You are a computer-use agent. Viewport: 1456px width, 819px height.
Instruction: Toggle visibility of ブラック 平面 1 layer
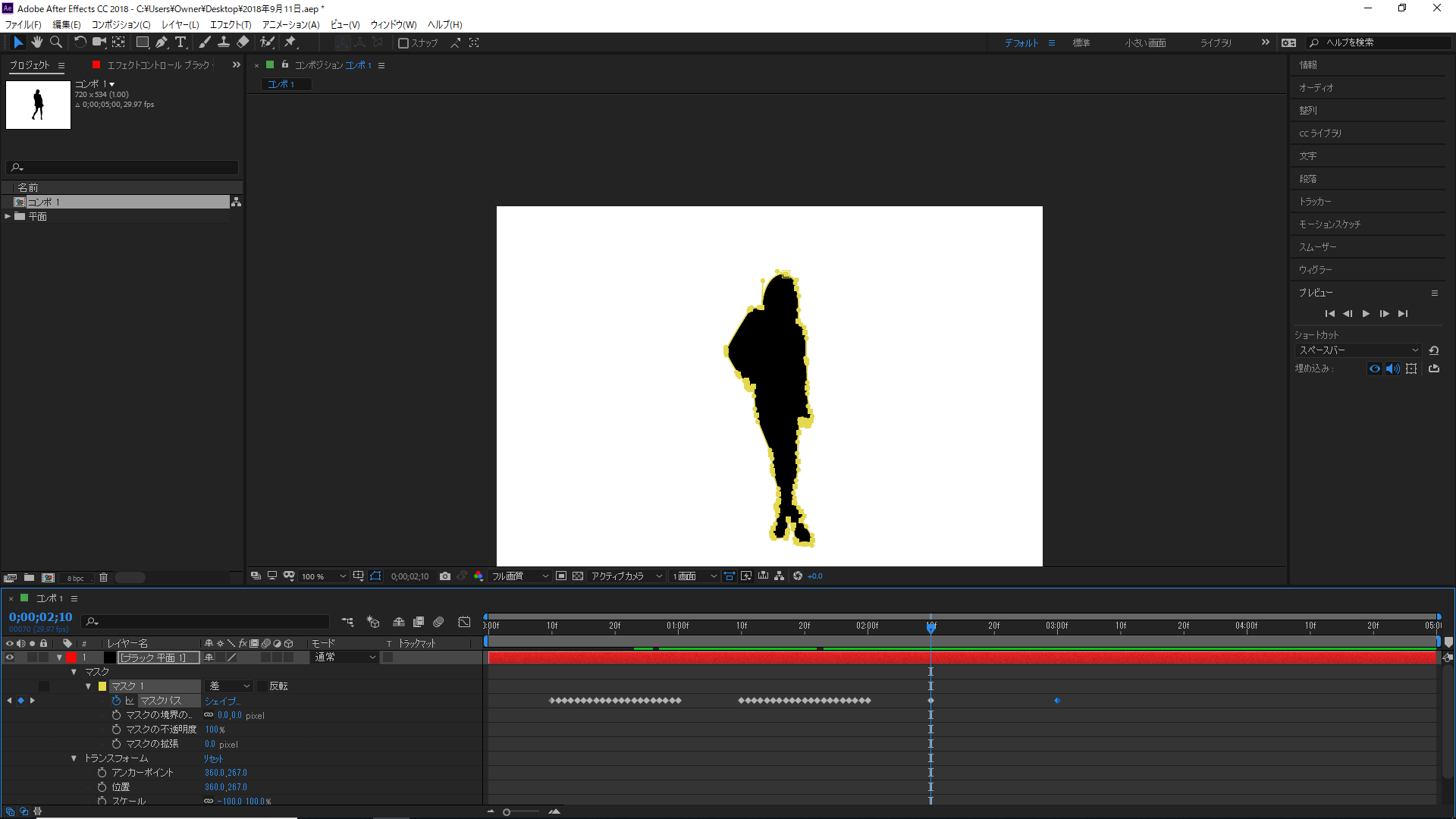click(x=8, y=657)
